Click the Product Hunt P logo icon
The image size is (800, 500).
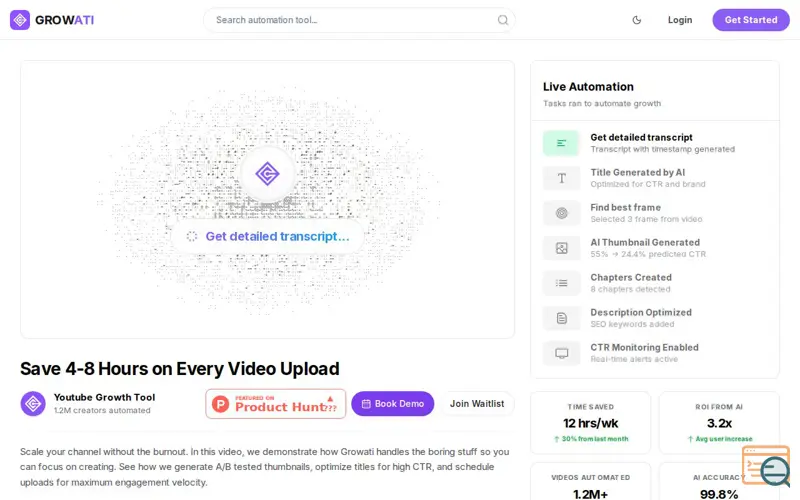[220, 405]
